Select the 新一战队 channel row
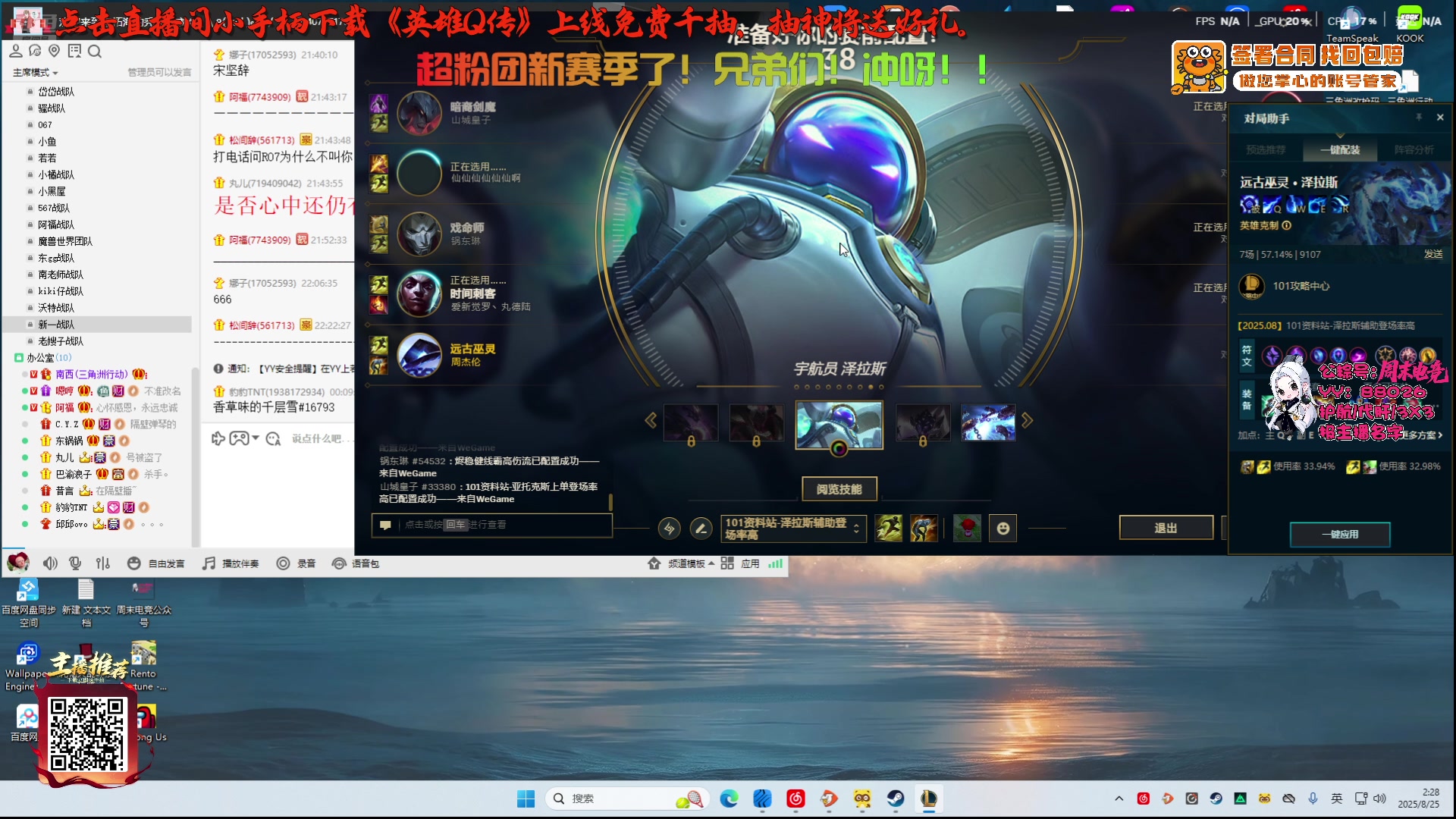 (x=97, y=325)
